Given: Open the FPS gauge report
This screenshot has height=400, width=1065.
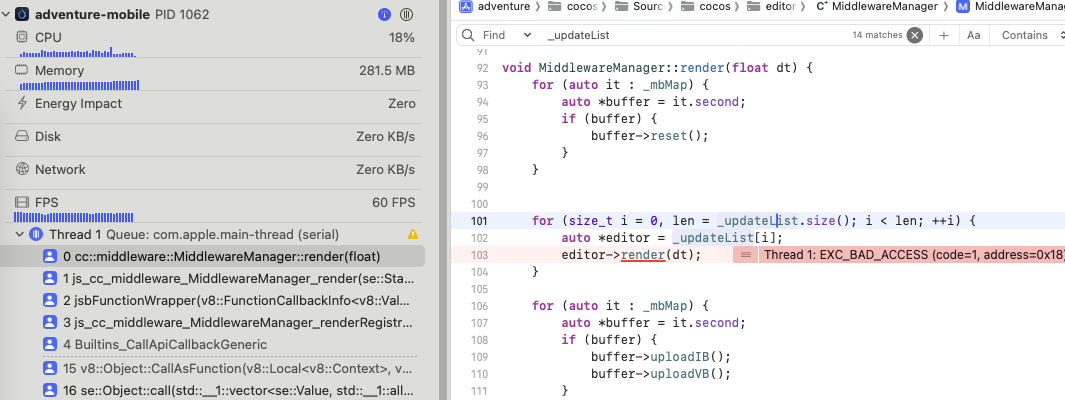Looking at the screenshot, I should coord(215,208).
